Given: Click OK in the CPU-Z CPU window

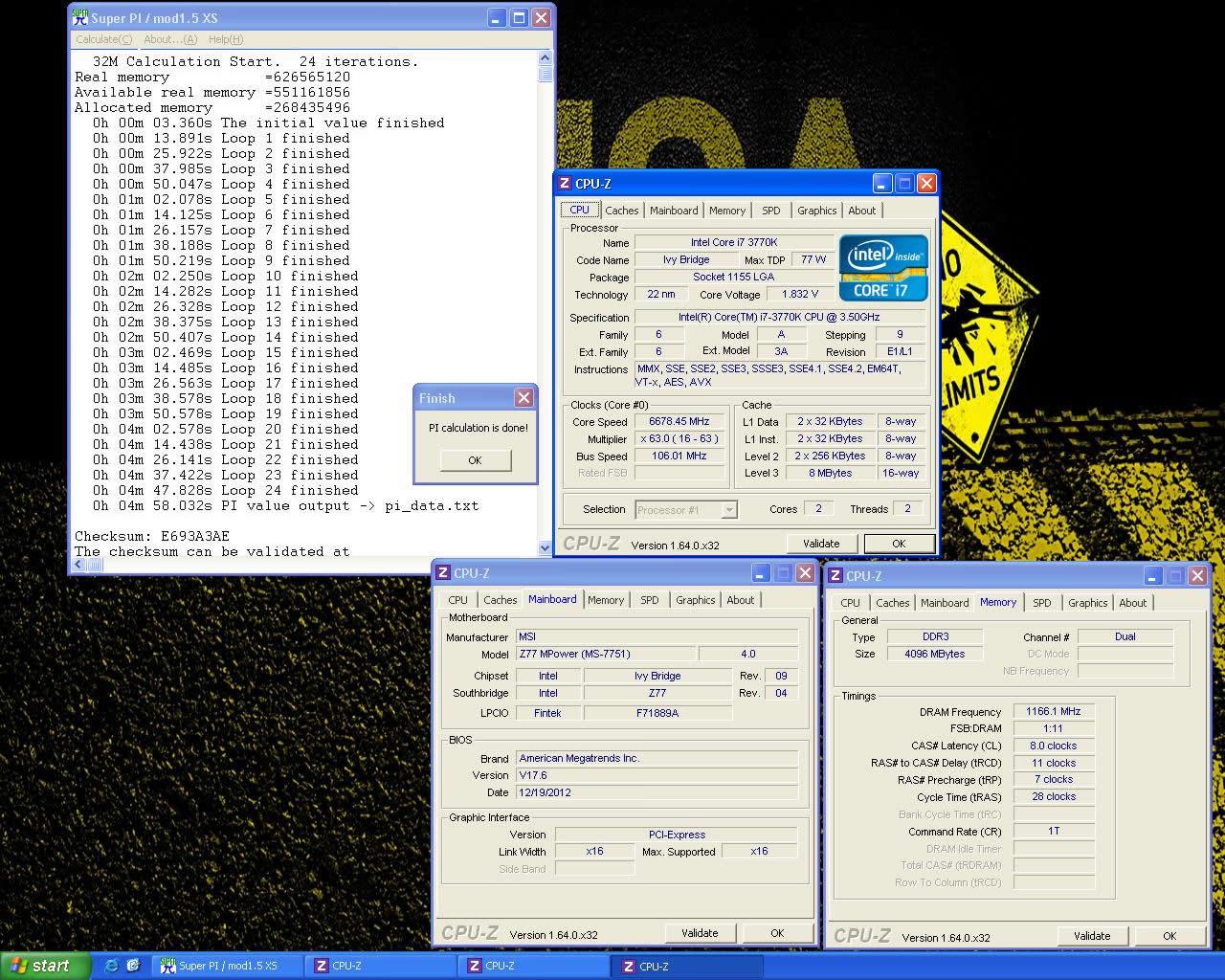Looking at the screenshot, I should pos(899,544).
